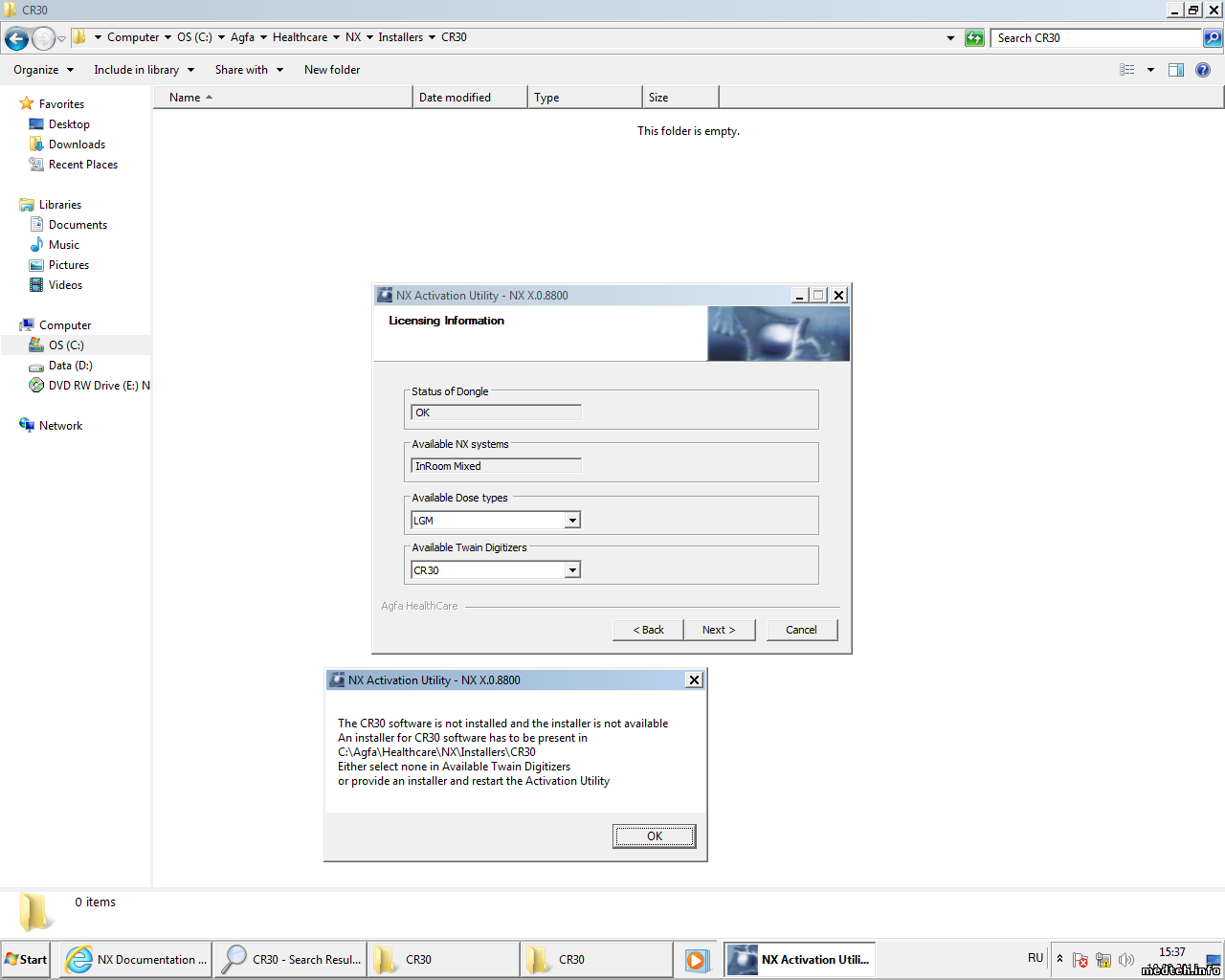Click the Explorer back arrow icon
Screen dimensions: 1225x980
click(x=17, y=38)
